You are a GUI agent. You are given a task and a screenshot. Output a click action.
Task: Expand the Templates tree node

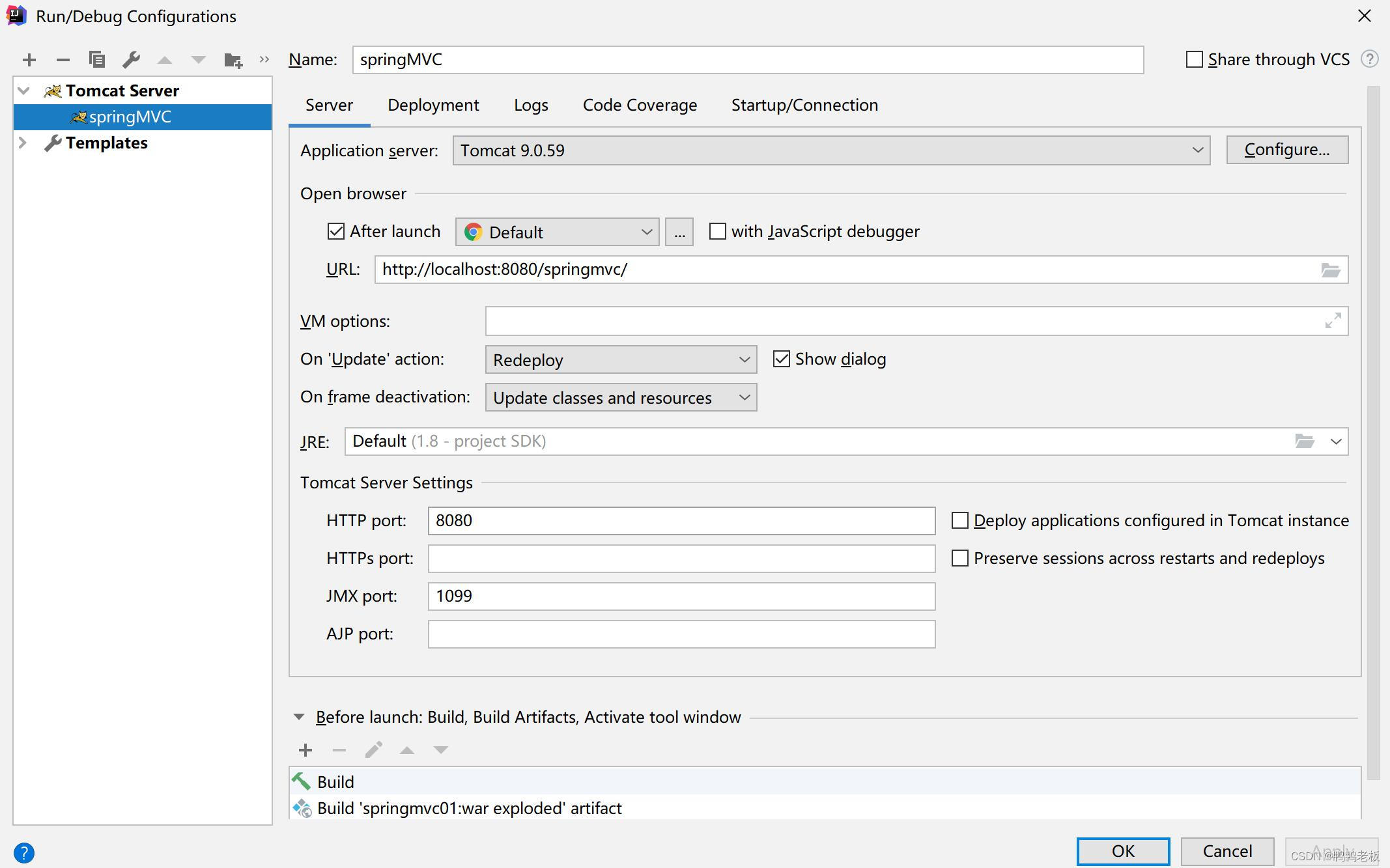tap(22, 143)
